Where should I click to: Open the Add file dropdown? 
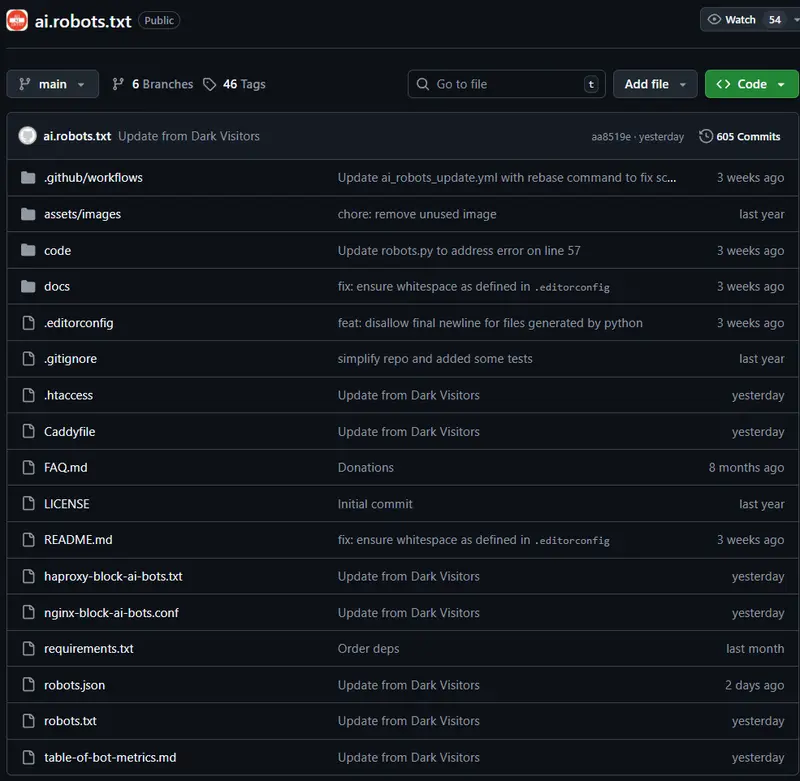[655, 84]
